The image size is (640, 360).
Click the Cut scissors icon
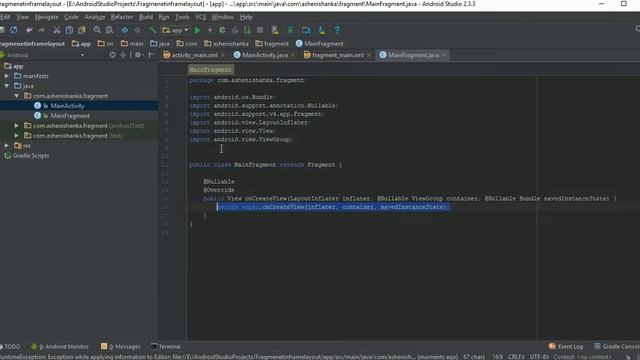[x=57, y=30]
